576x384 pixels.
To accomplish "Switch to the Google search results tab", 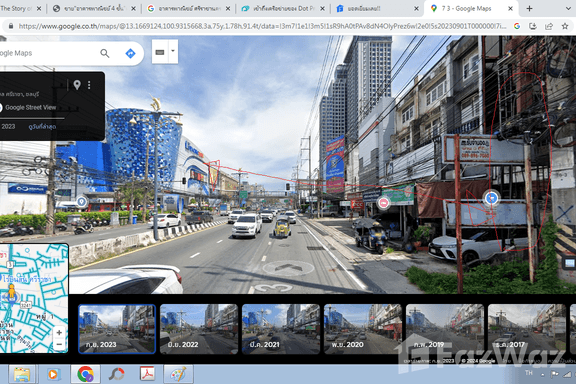I will point(188,8).
